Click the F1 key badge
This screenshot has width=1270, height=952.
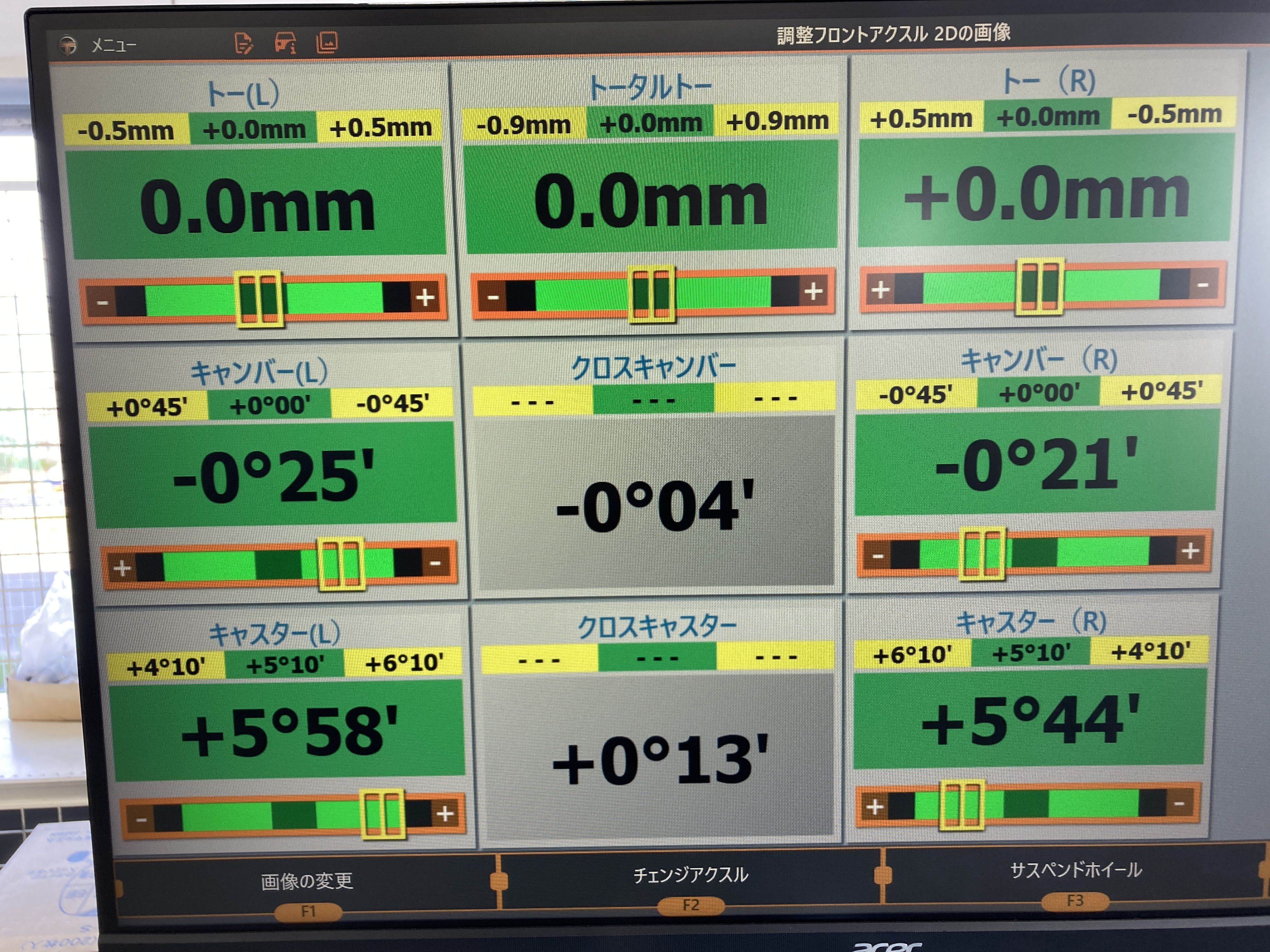point(308,911)
